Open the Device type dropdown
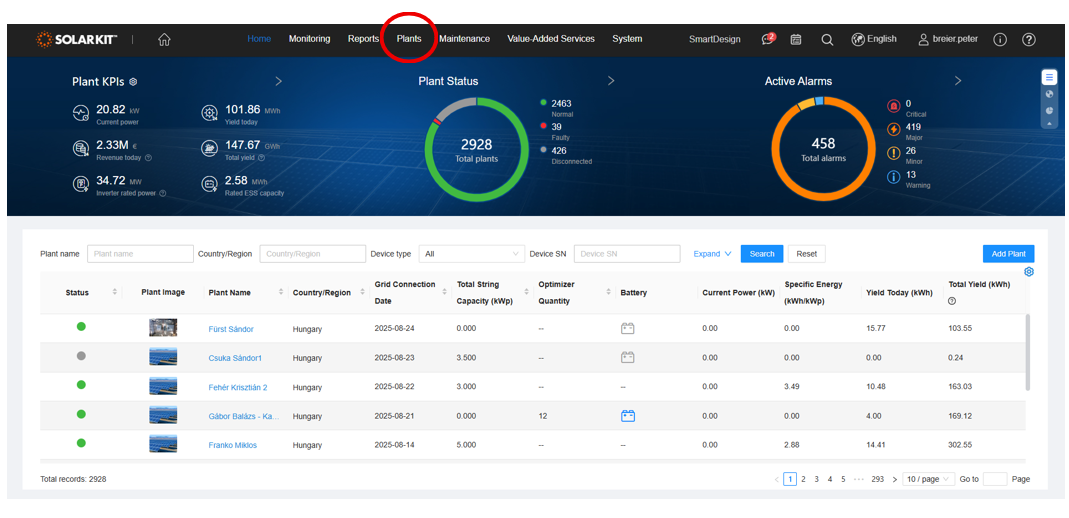This screenshot has height=518, width=1069. [x=471, y=254]
